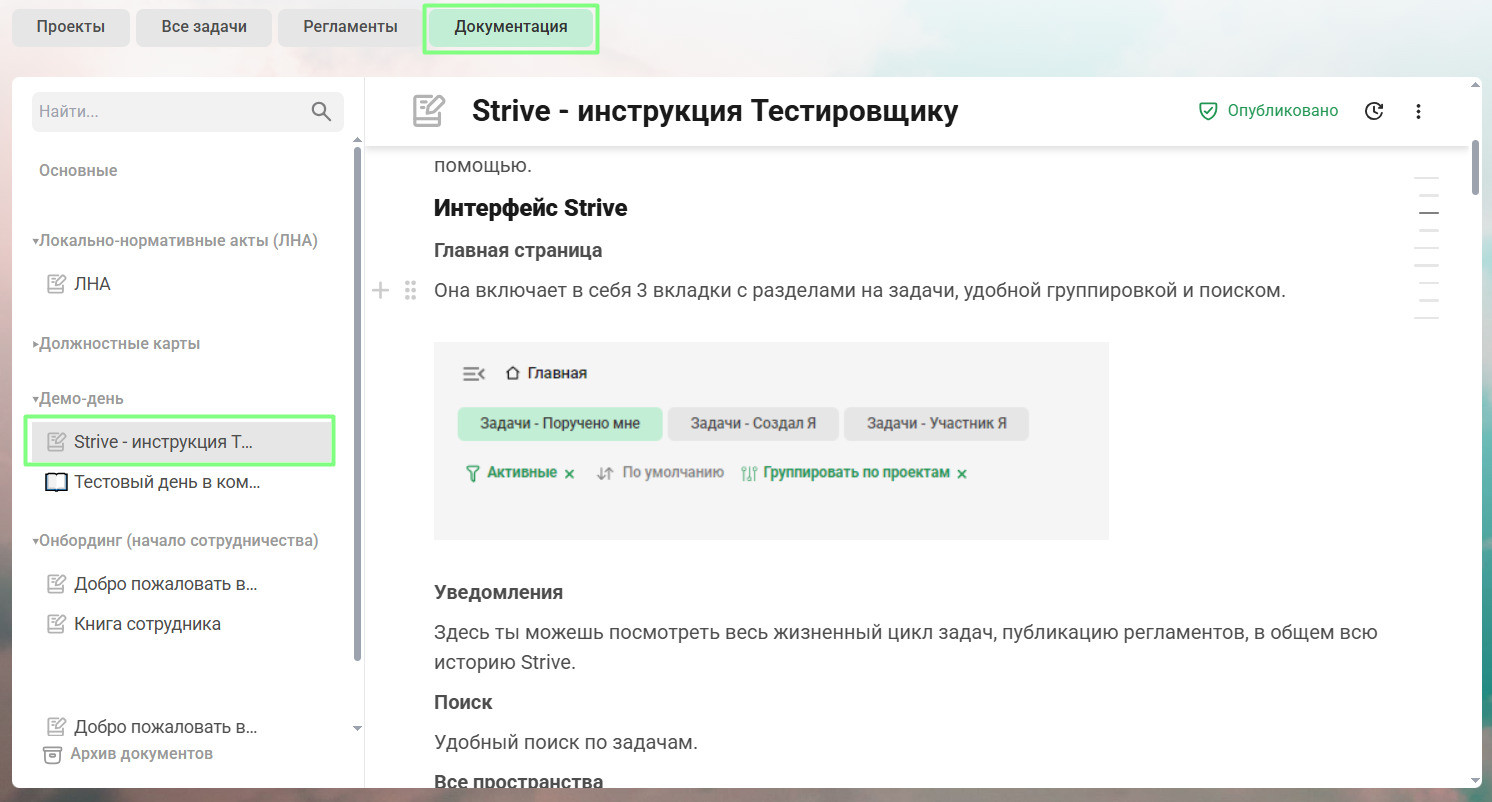This screenshot has height=802, width=1492.
Task: Click the Активные filter chip
Action: point(521,473)
